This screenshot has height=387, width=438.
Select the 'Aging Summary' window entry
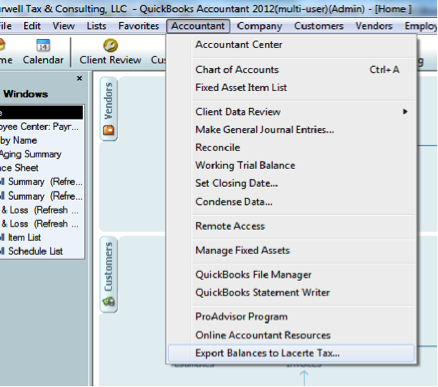pyautogui.click(x=41, y=154)
